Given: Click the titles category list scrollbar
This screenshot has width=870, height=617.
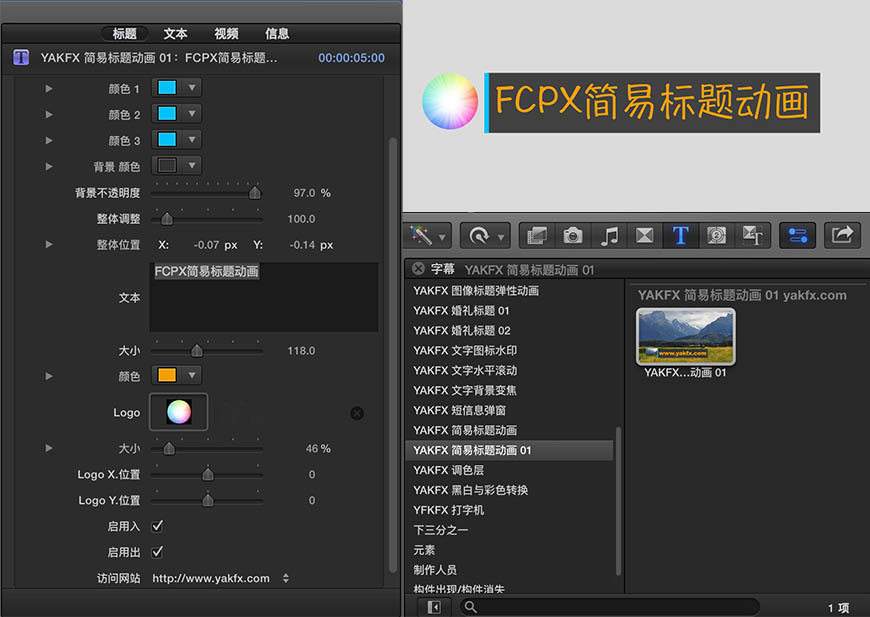Looking at the screenshot, I should click(x=618, y=501).
